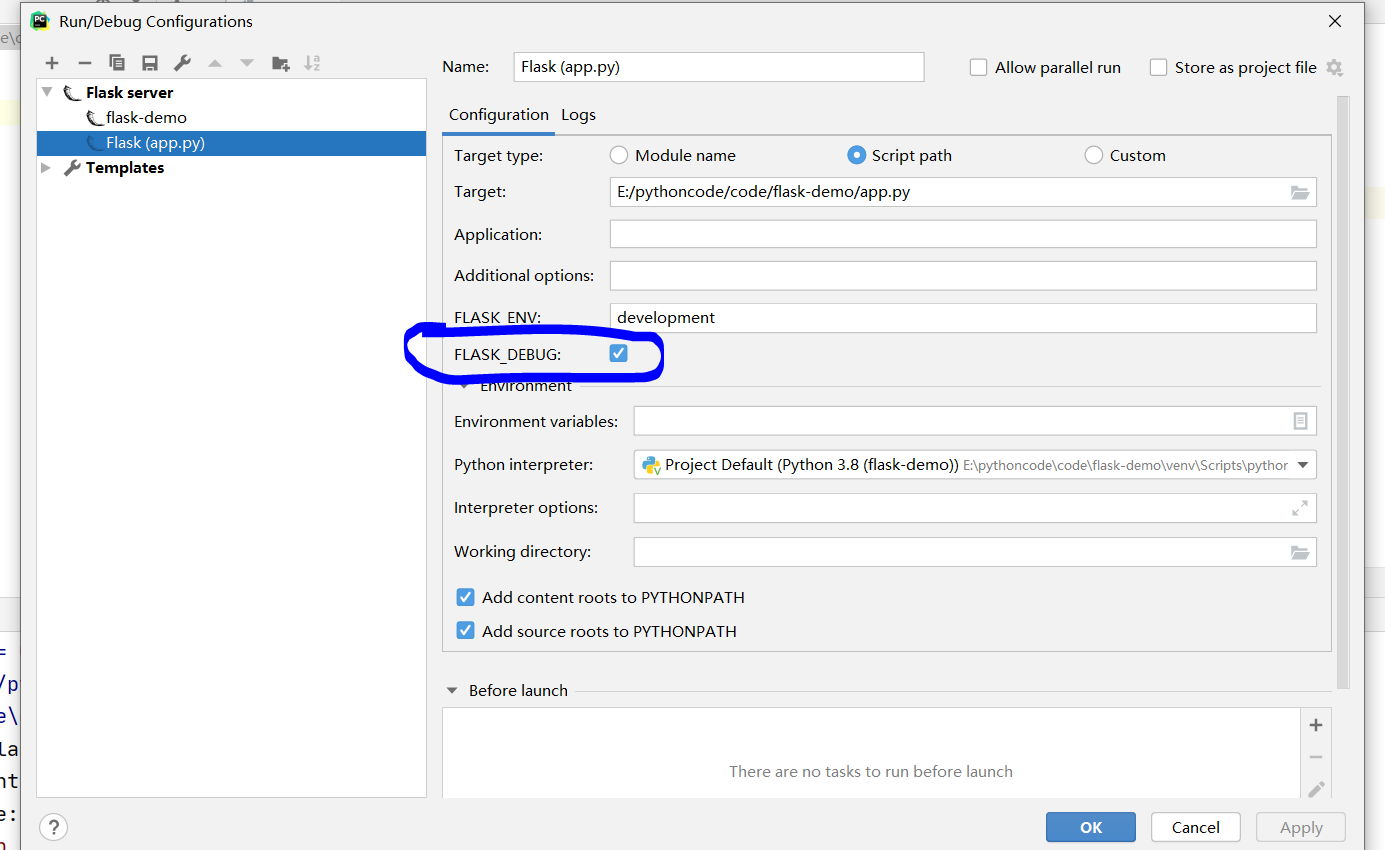Open the Configuration tab
This screenshot has height=850, width=1385.
(x=499, y=115)
